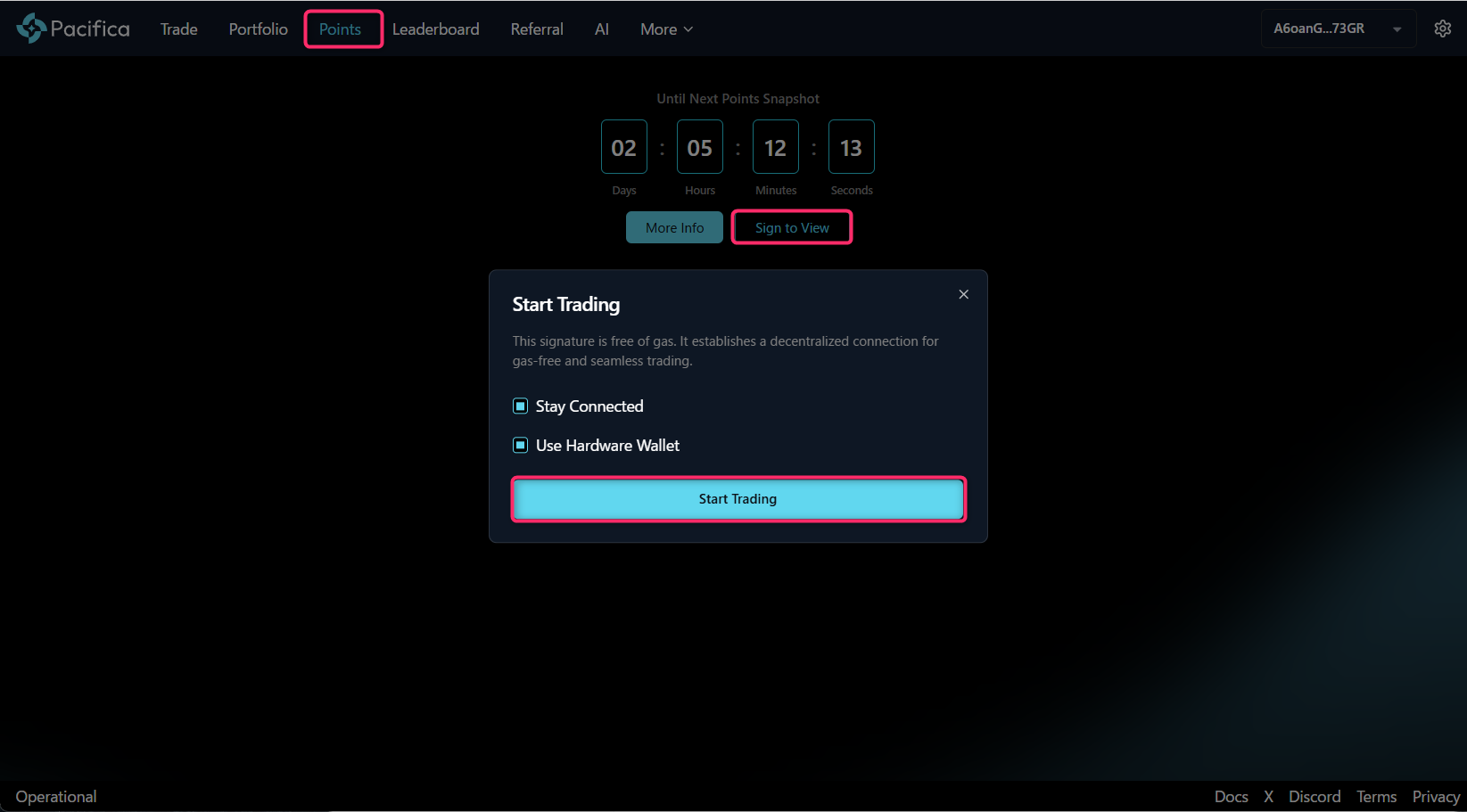Check the Operational status indicator

(x=56, y=797)
